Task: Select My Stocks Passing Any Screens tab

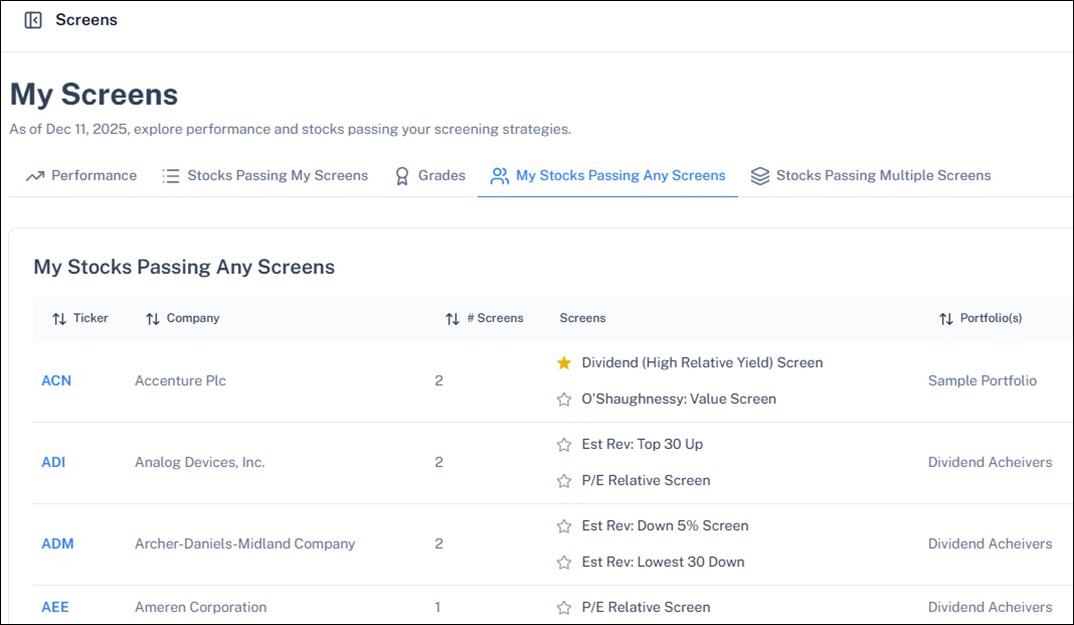Action: click(x=608, y=176)
